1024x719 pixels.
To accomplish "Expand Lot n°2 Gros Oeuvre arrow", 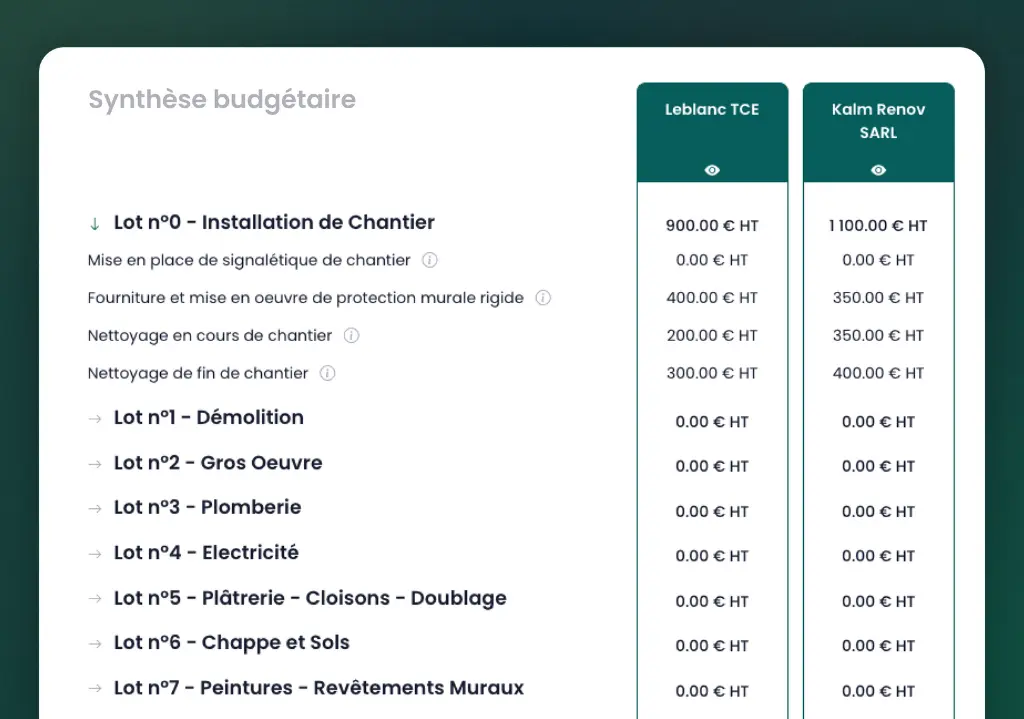I will 95,464.
